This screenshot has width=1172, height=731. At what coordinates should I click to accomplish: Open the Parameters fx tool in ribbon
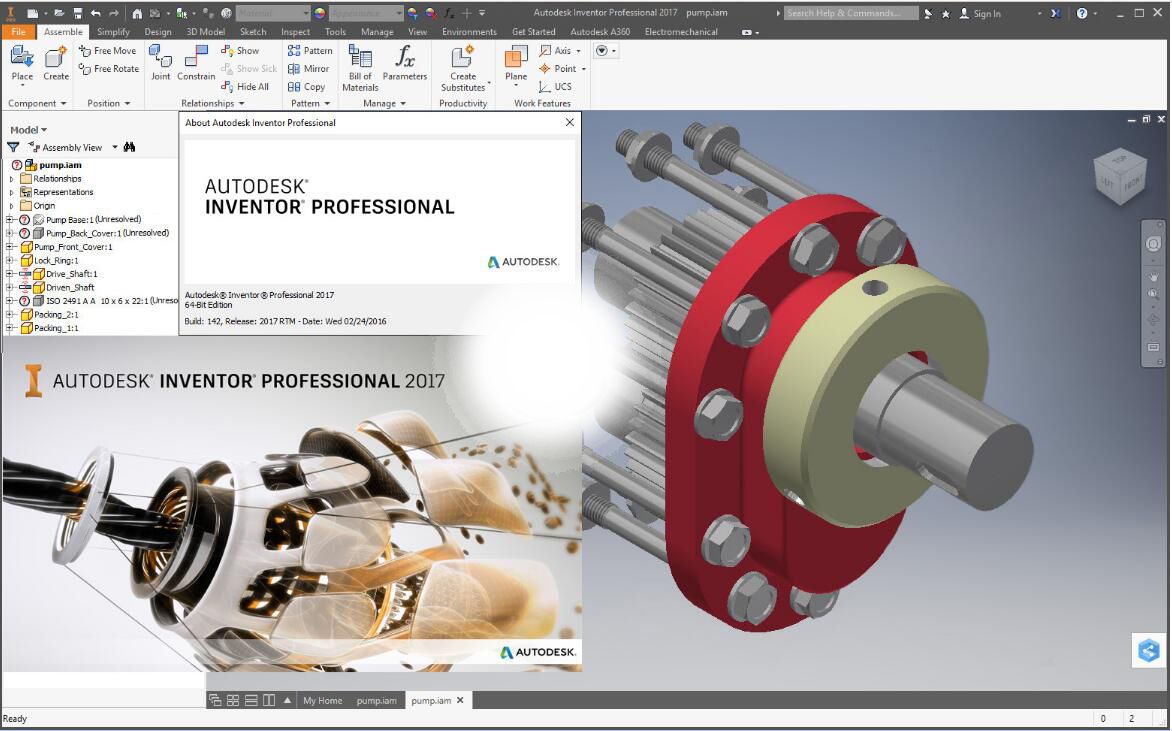(404, 64)
